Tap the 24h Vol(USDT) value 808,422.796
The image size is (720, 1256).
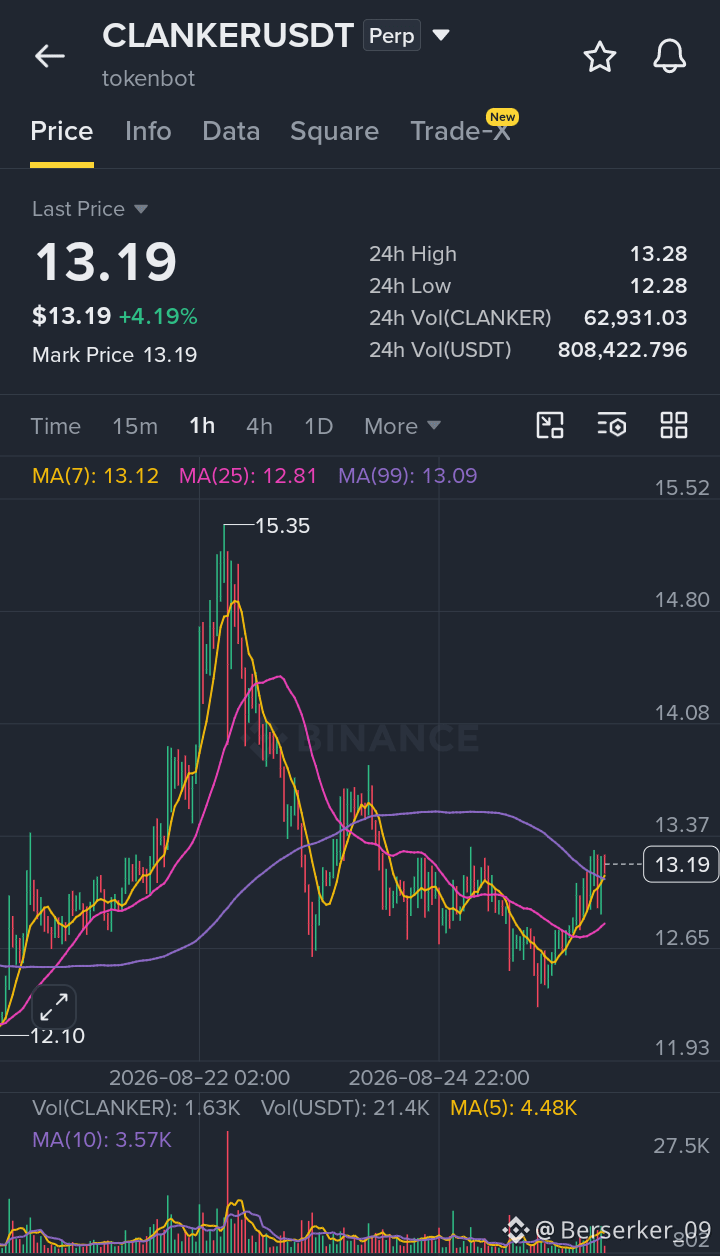coord(623,350)
